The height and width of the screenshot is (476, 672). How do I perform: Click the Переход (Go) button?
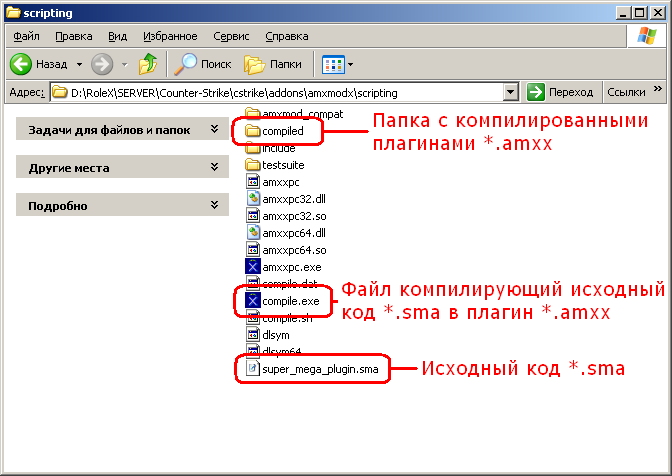click(561, 92)
